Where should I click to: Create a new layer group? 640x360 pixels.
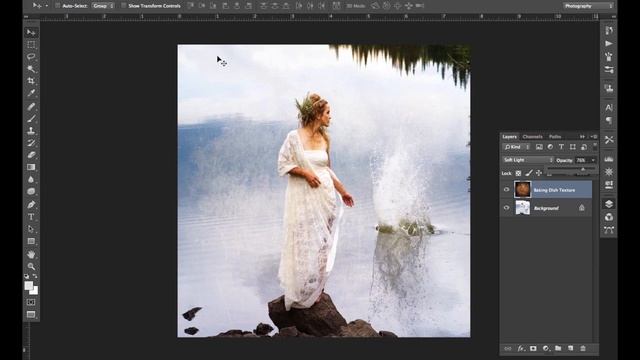[x=558, y=349]
